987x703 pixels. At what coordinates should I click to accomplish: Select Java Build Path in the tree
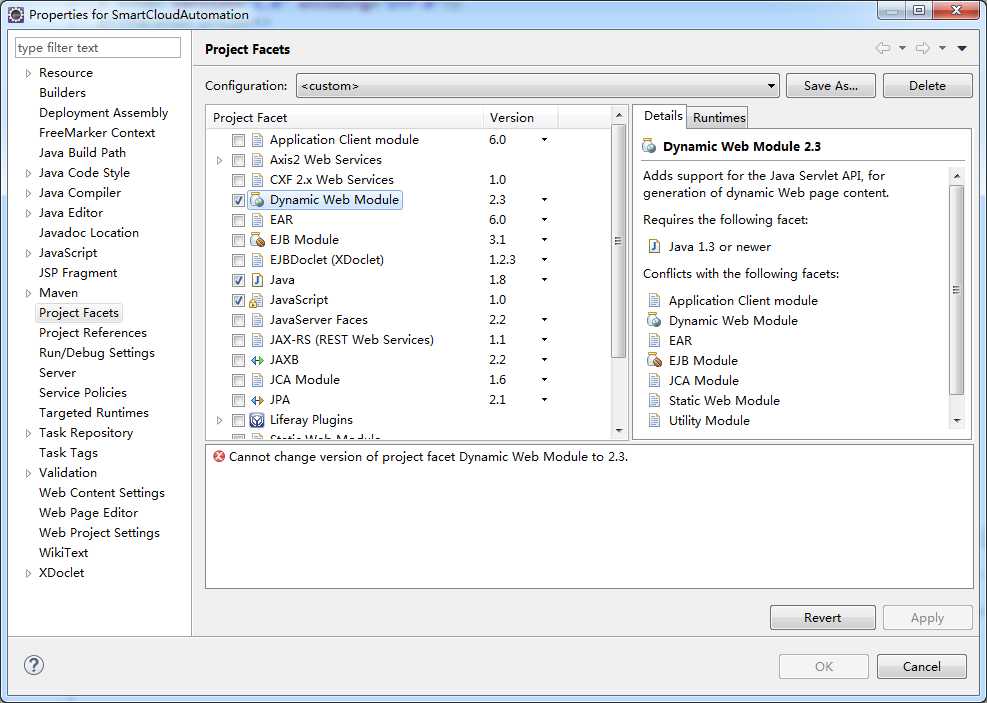[82, 153]
